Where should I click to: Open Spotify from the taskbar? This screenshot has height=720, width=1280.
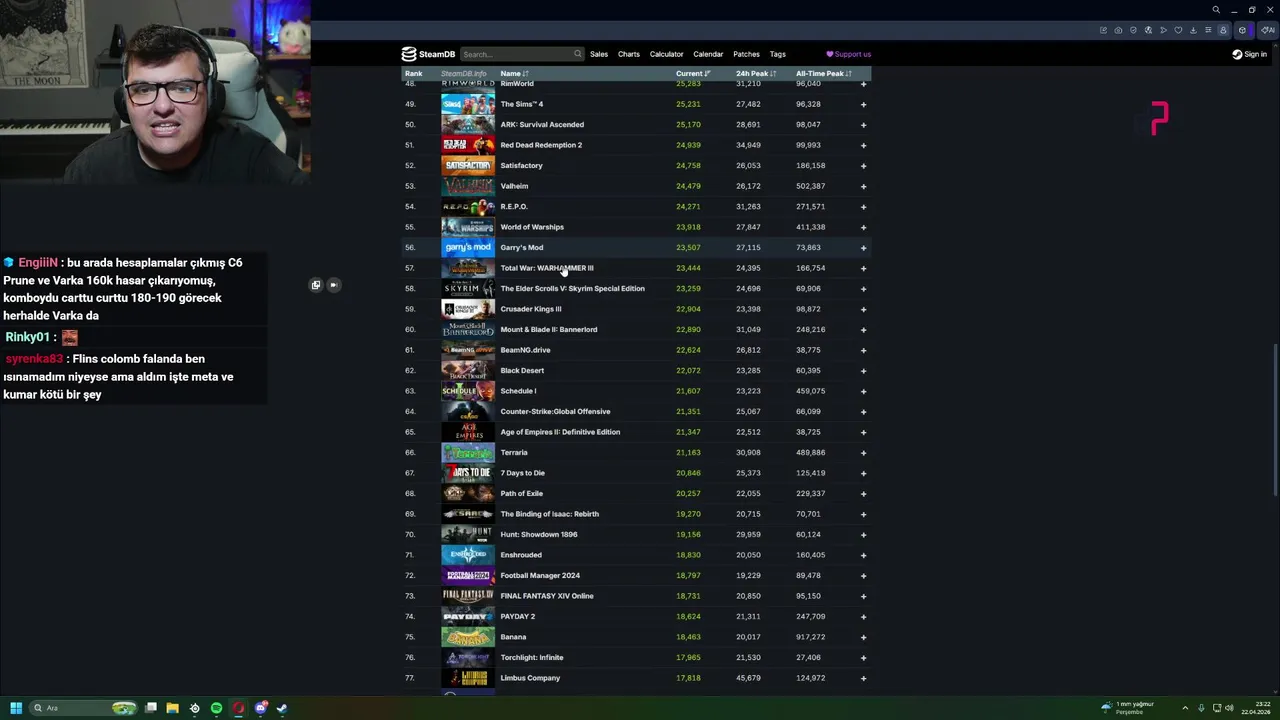216,708
